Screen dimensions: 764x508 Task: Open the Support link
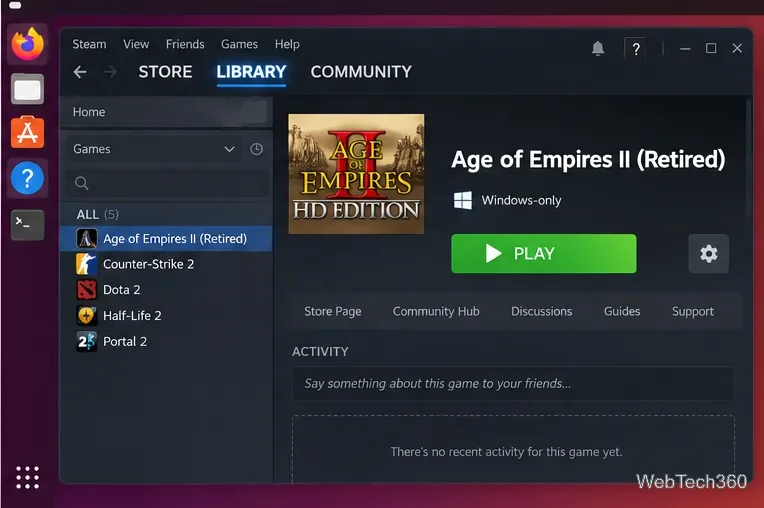tap(692, 311)
